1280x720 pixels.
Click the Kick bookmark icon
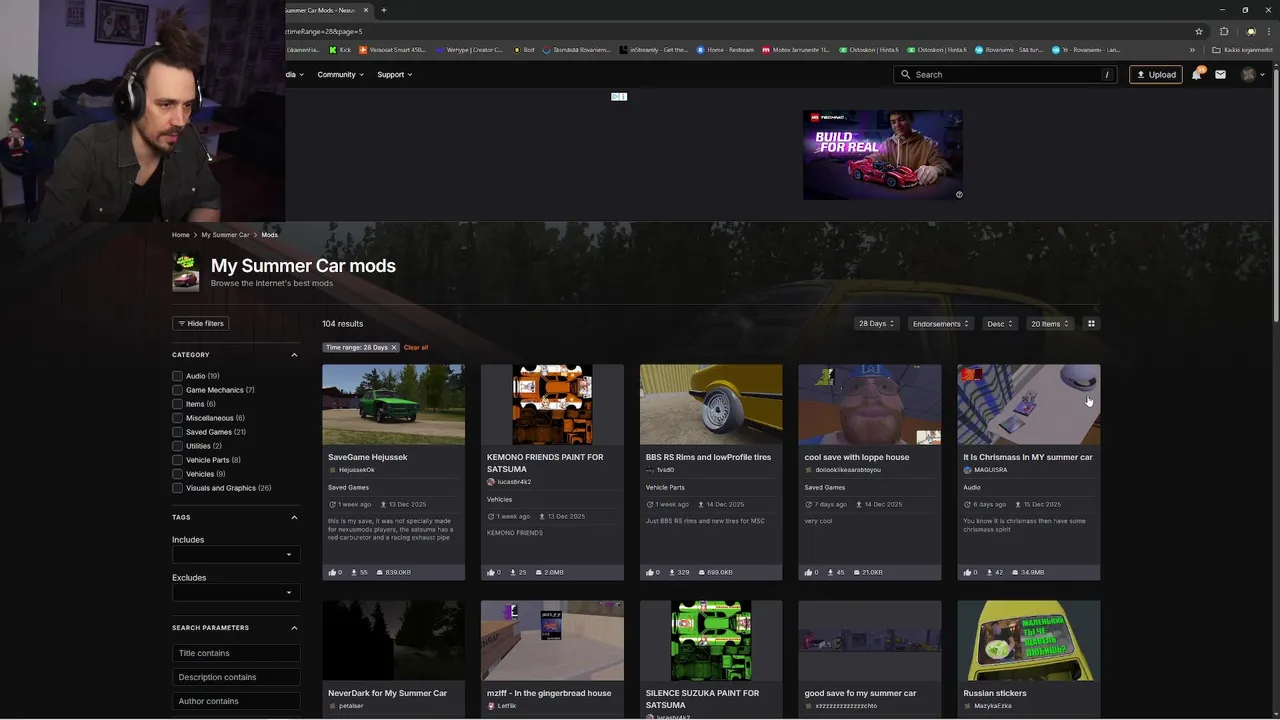tap(334, 49)
